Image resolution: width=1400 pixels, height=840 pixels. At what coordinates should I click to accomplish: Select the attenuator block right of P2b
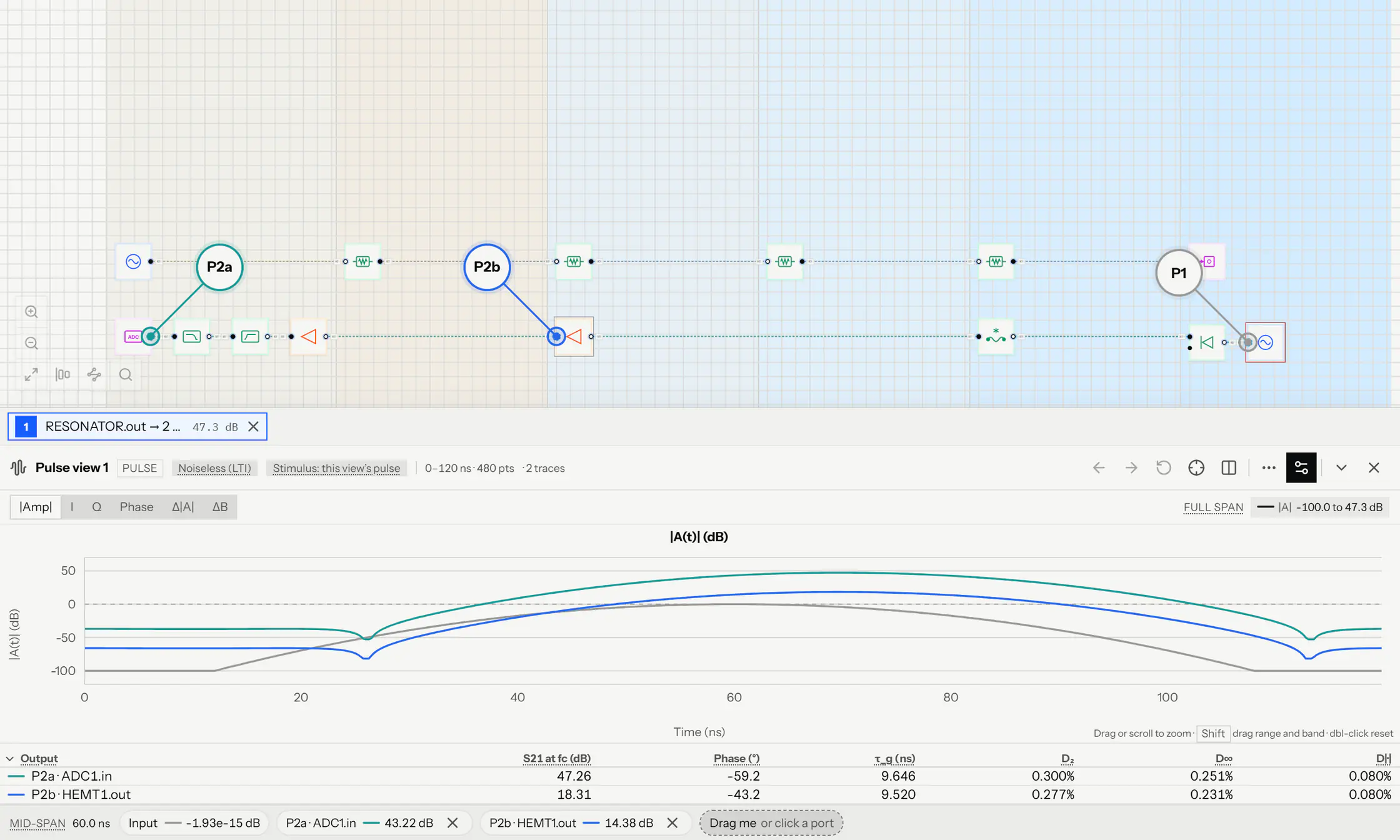click(574, 261)
